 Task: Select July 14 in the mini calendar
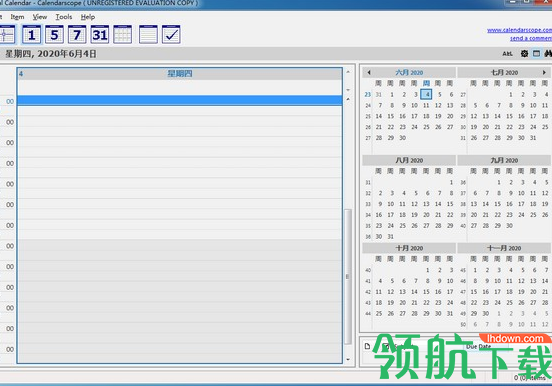[x=498, y=116]
